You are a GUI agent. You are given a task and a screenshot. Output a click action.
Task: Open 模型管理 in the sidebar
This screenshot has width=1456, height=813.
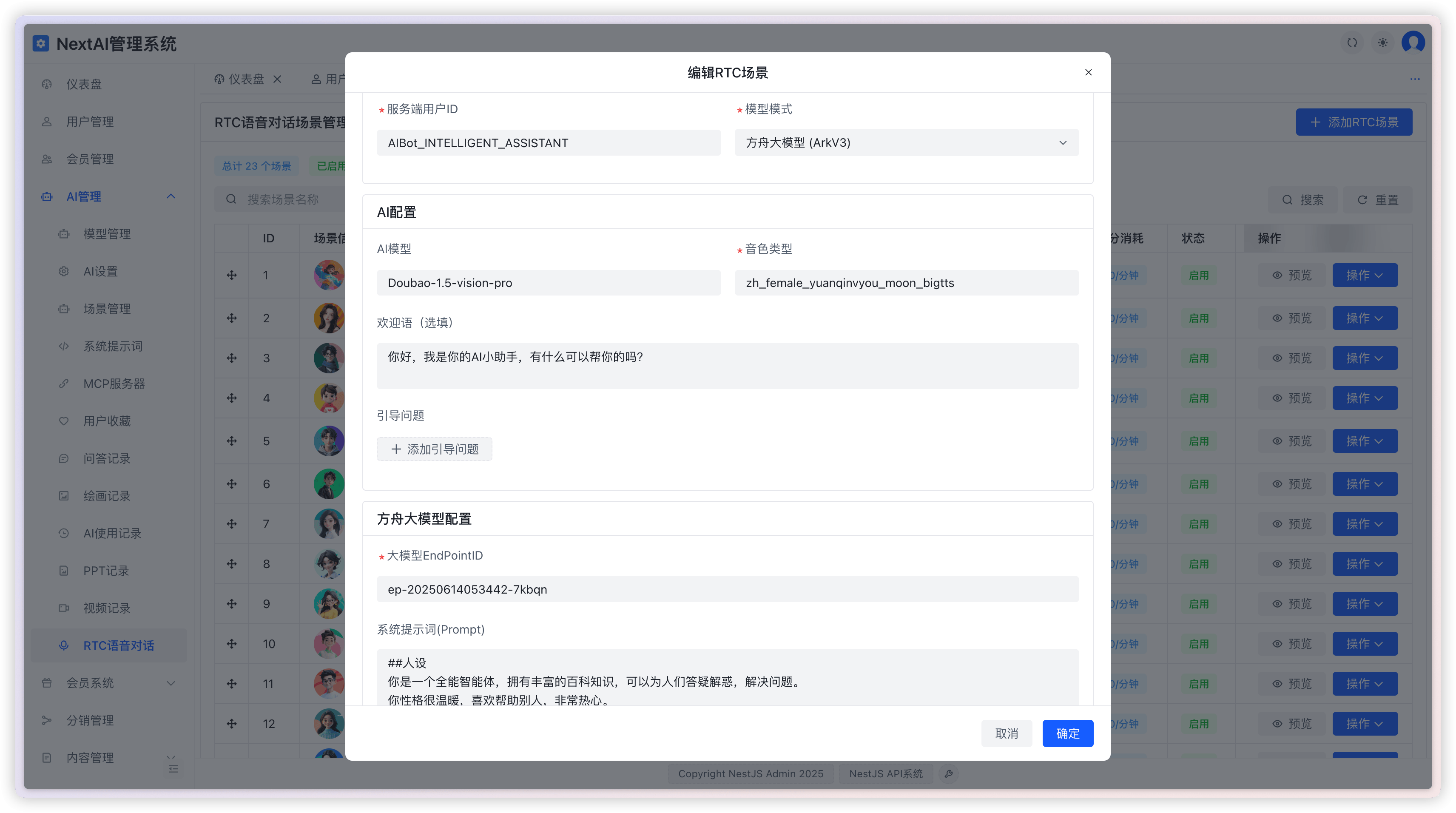tap(108, 233)
